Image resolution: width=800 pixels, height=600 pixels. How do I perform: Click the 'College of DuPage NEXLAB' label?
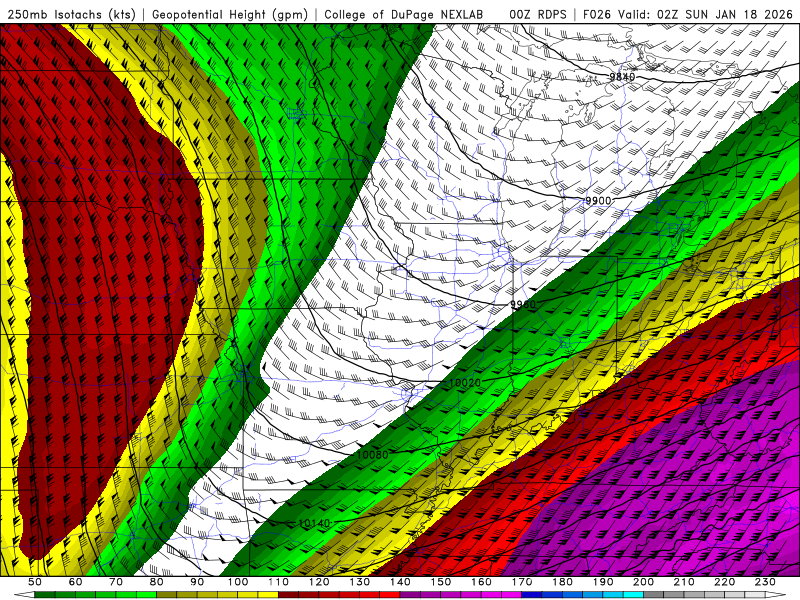(404, 15)
